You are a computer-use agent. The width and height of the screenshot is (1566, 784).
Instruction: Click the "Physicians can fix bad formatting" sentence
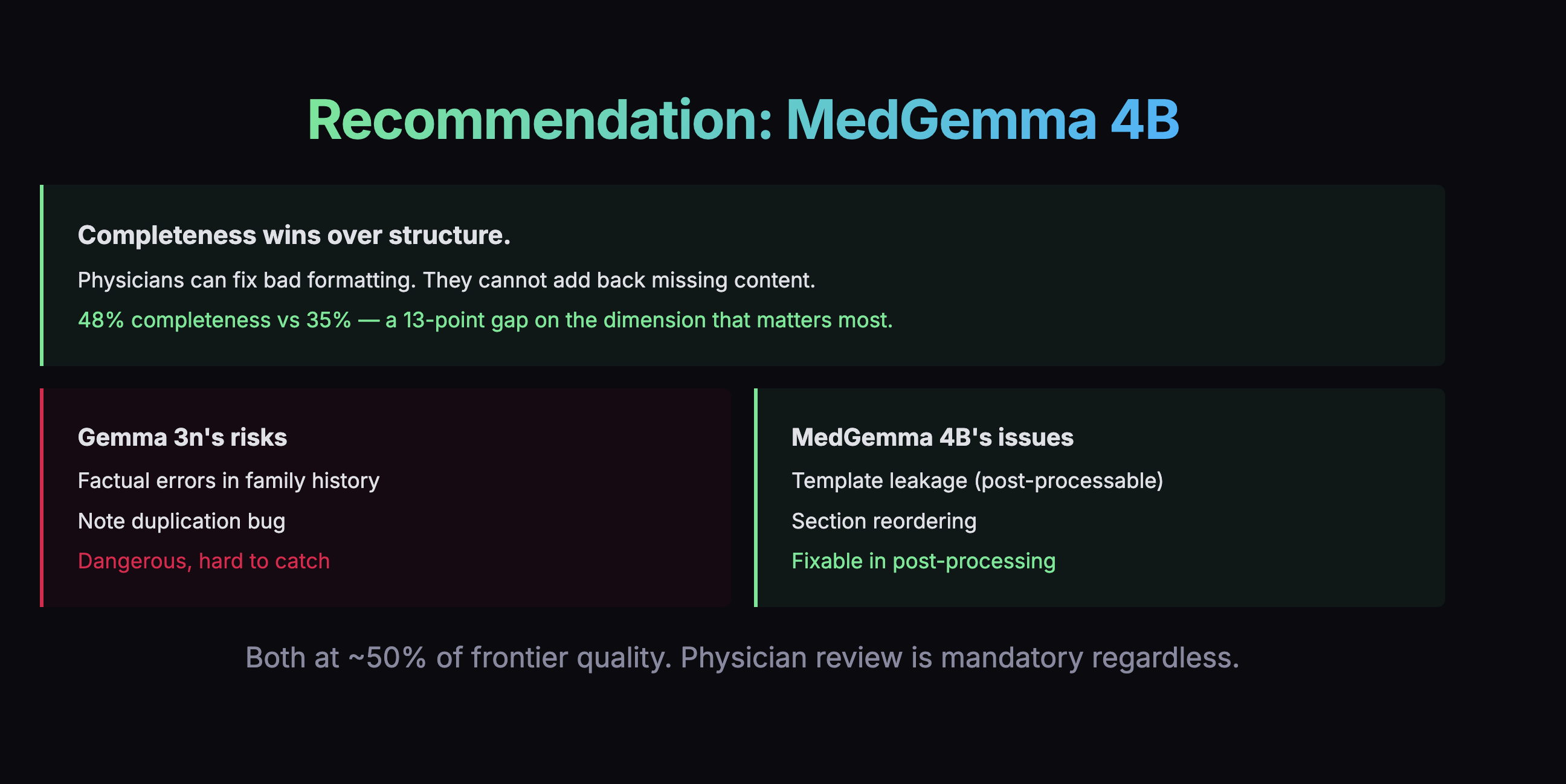tap(246, 280)
